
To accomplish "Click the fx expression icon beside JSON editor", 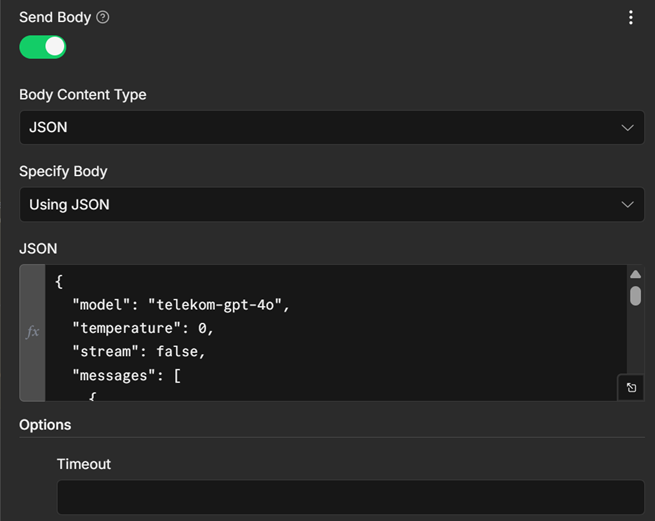I will point(32,332).
